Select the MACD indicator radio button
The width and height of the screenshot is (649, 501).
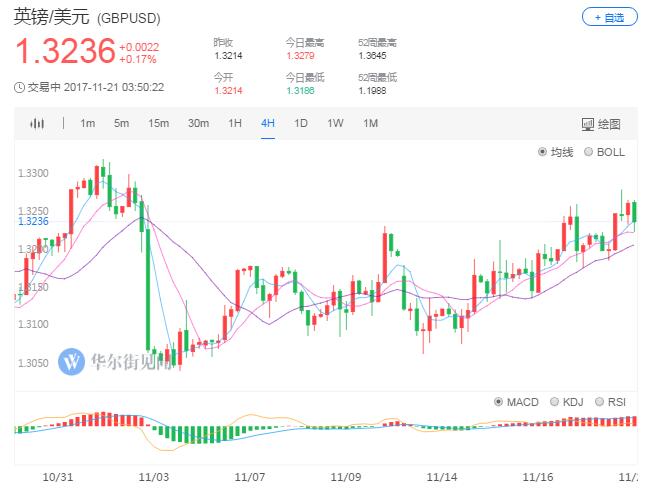point(498,402)
